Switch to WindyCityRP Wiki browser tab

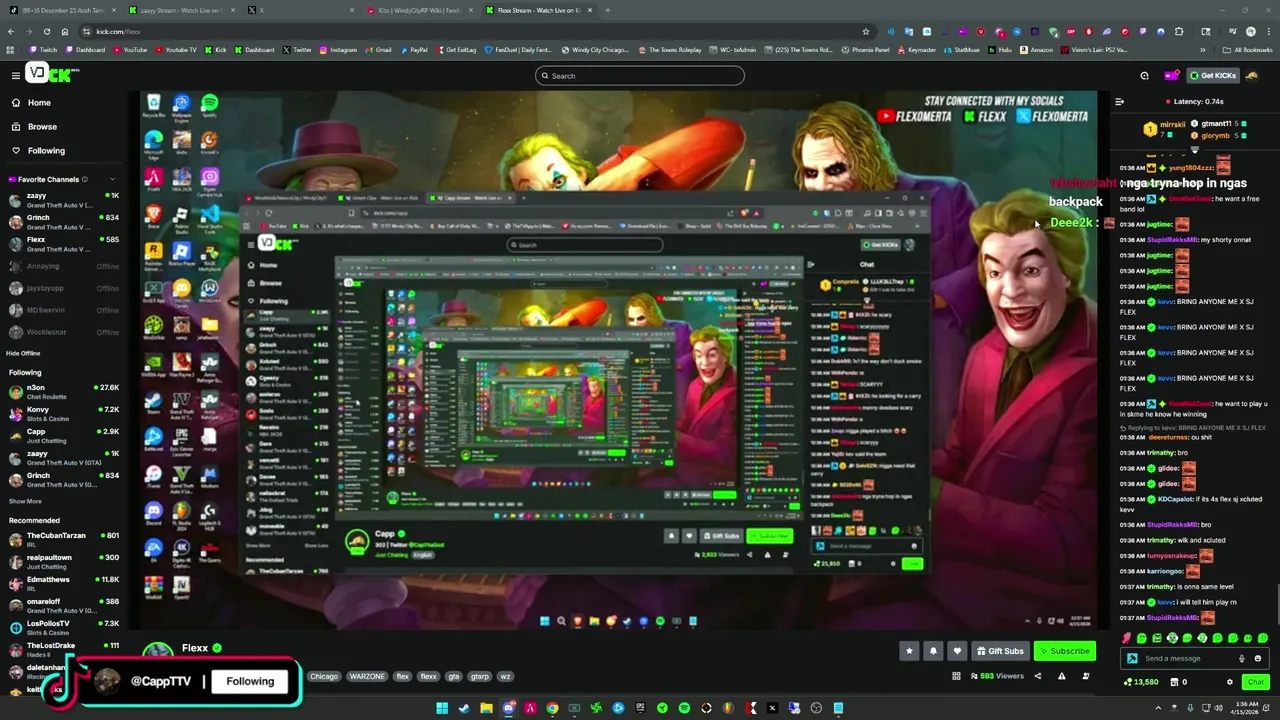[x=420, y=10]
